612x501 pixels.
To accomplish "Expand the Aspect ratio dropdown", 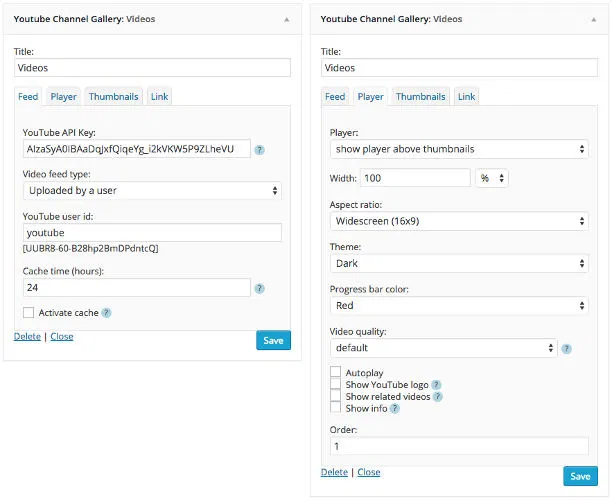I will pyautogui.click(x=459, y=222).
